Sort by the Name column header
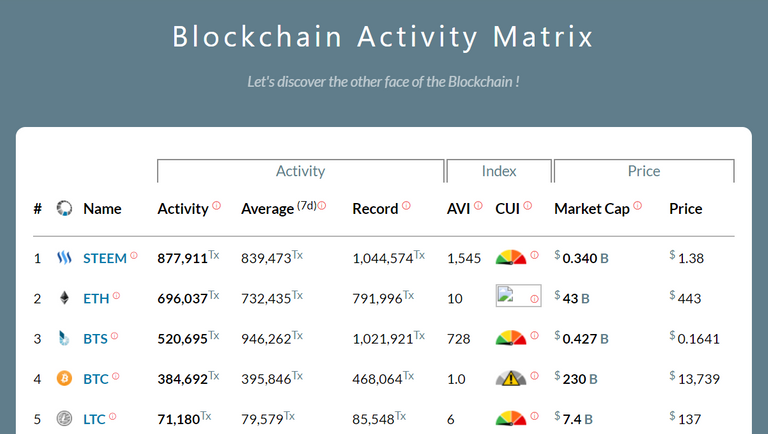768x434 pixels. (102, 209)
